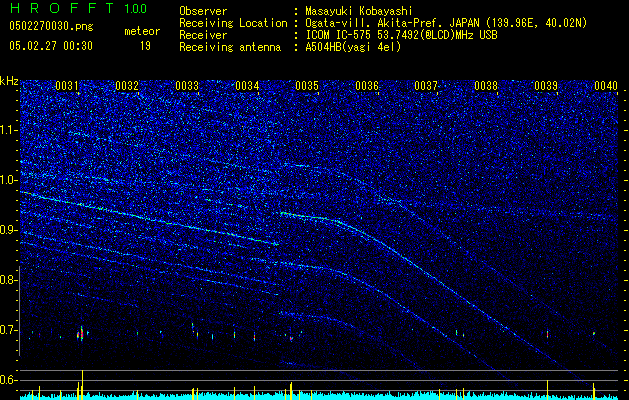This screenshot has height=400, width=629.
Task: Click the kHz axis unit label
Action: pos(9,81)
